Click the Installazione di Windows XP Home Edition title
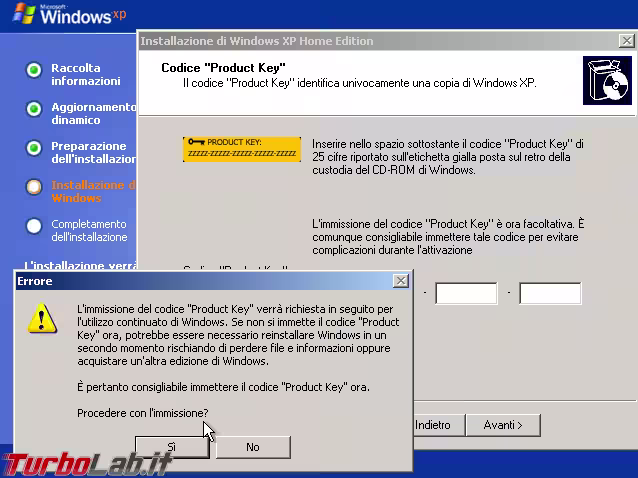 [x=257, y=41]
